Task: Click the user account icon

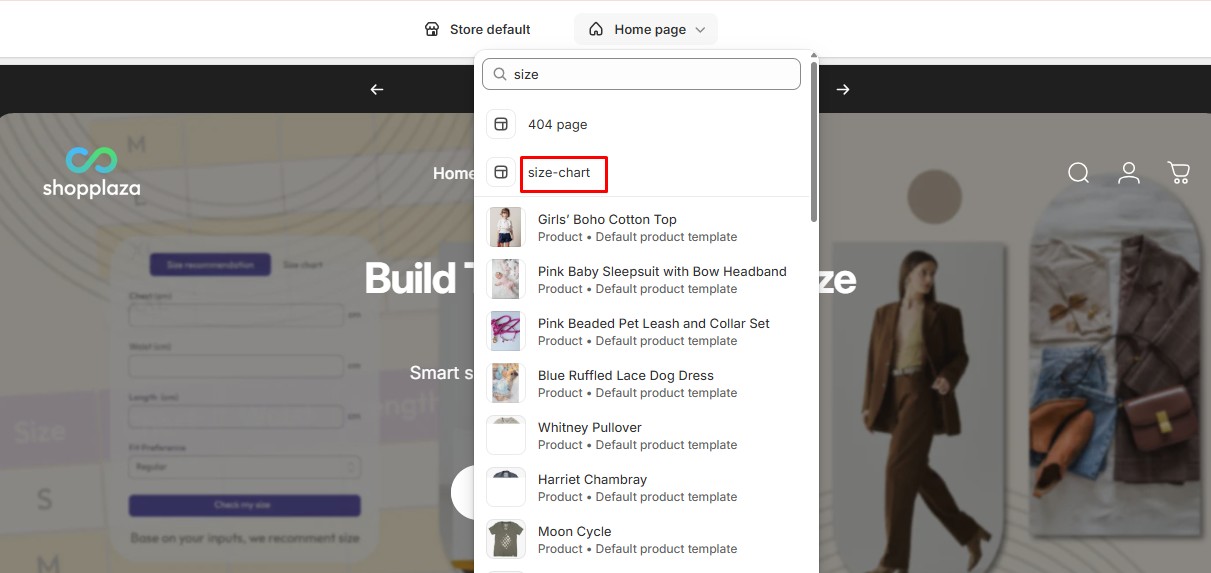Action: [1129, 173]
